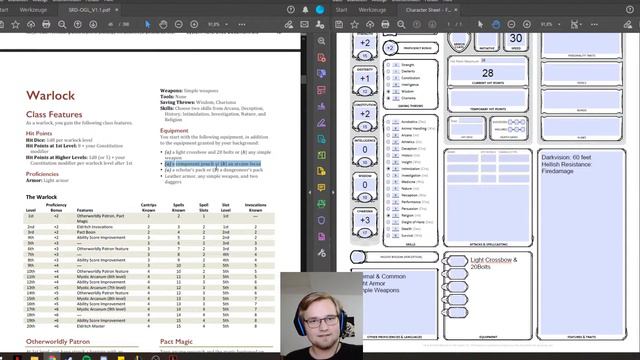The height and width of the screenshot is (360, 640).
Task: Open notifications bell in left window
Action: pos(305,9)
